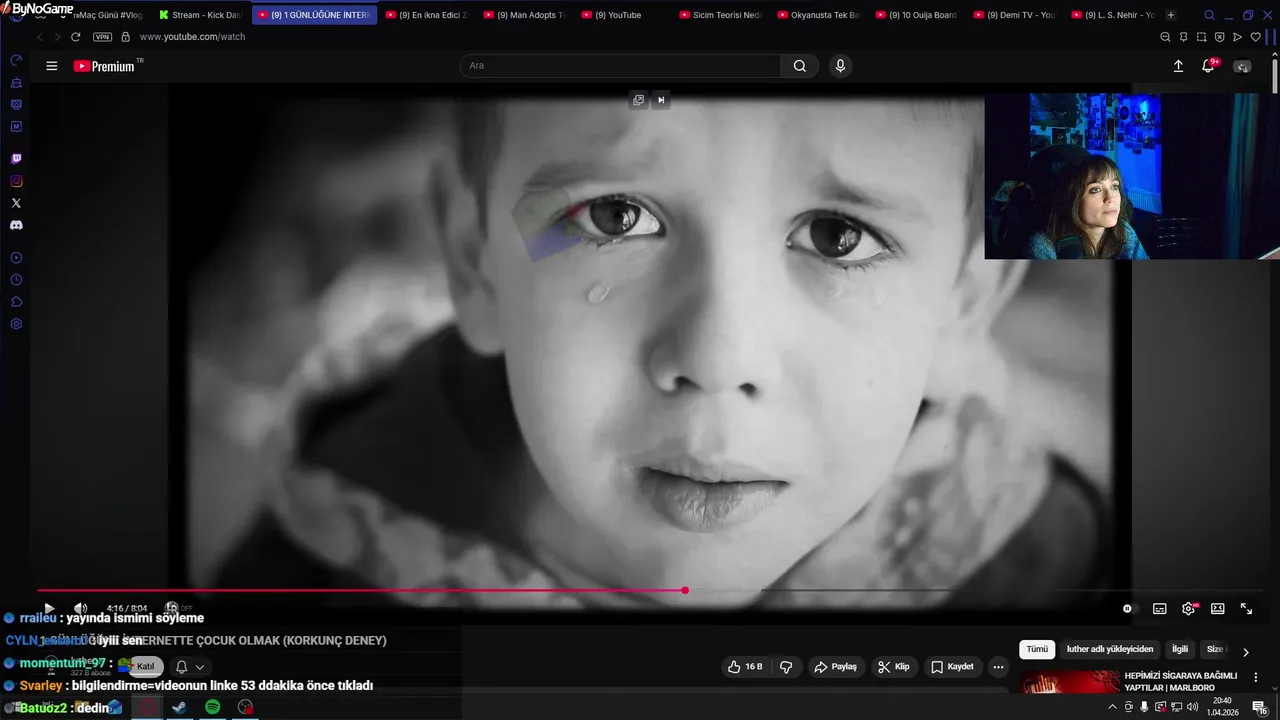Open Spotify from the taskbar
Image resolution: width=1280 pixels, height=720 pixels.
click(x=213, y=707)
